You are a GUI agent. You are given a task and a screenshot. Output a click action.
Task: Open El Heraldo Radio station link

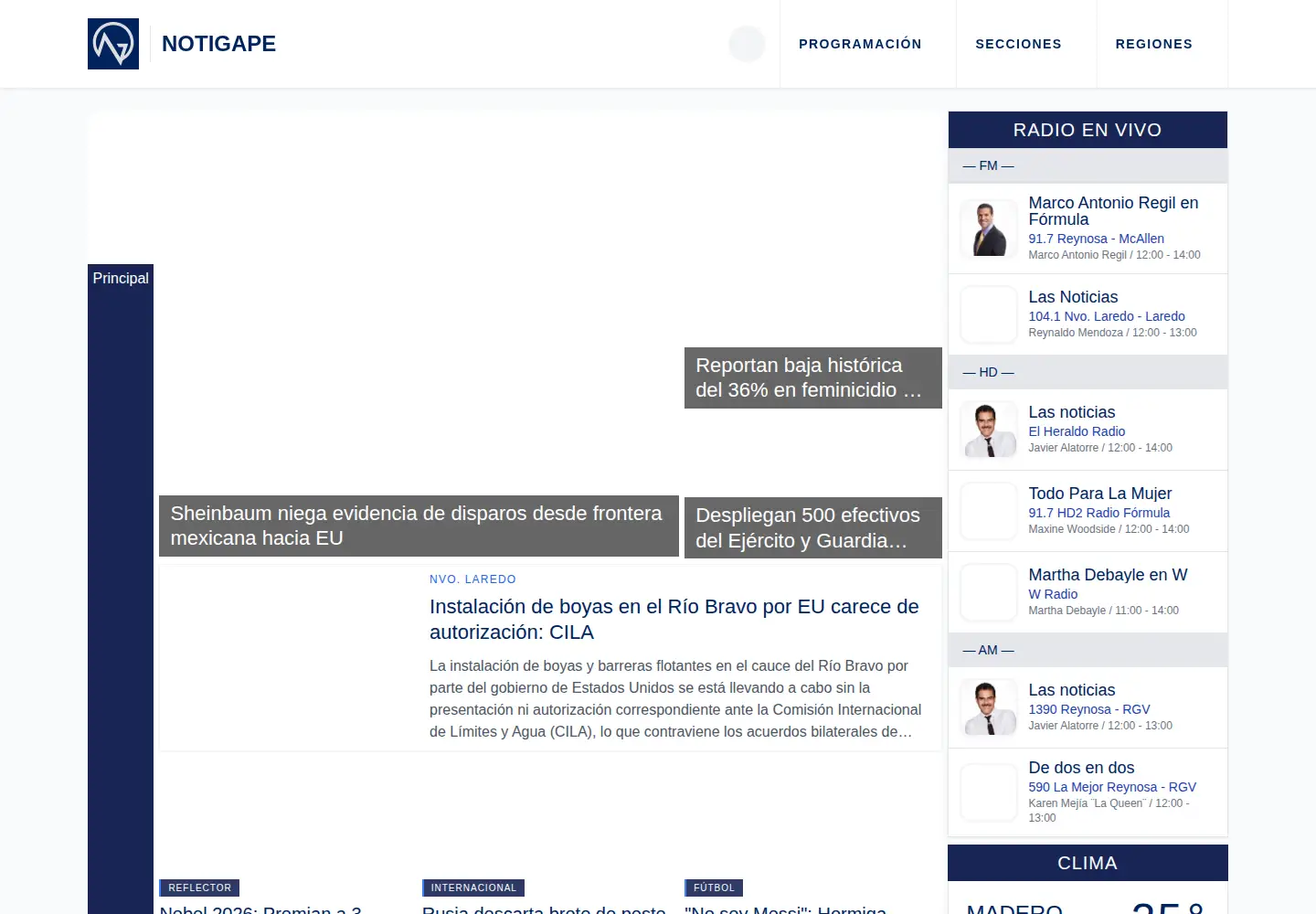[x=1077, y=431]
